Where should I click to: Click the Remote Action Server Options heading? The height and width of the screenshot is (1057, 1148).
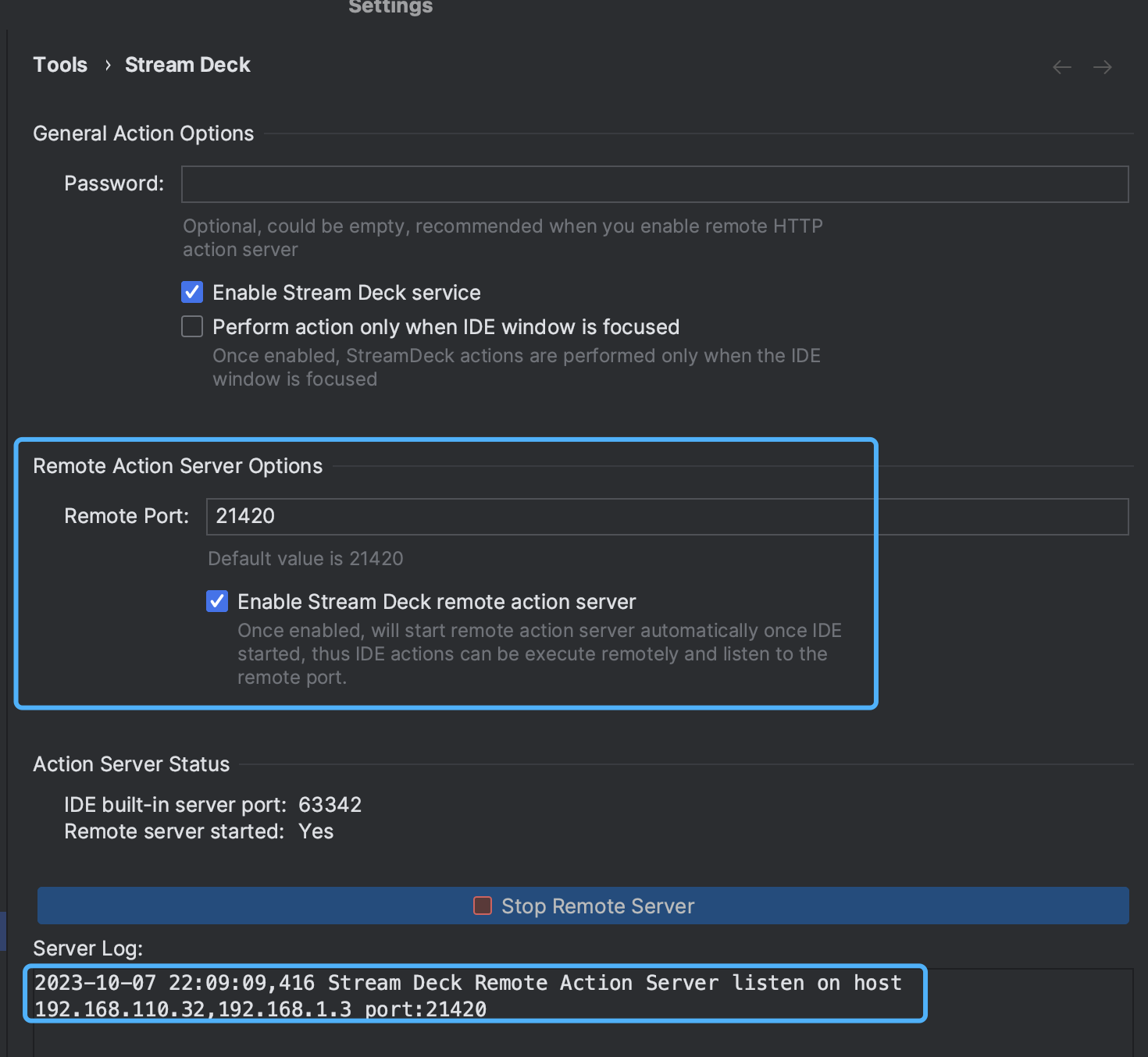coord(178,466)
